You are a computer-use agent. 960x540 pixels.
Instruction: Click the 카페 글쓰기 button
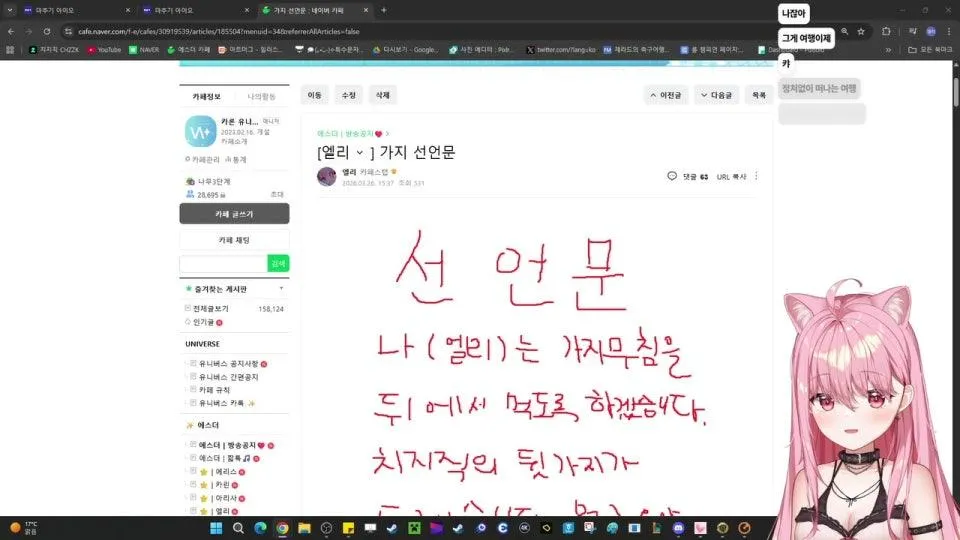pyautogui.click(x=234, y=214)
